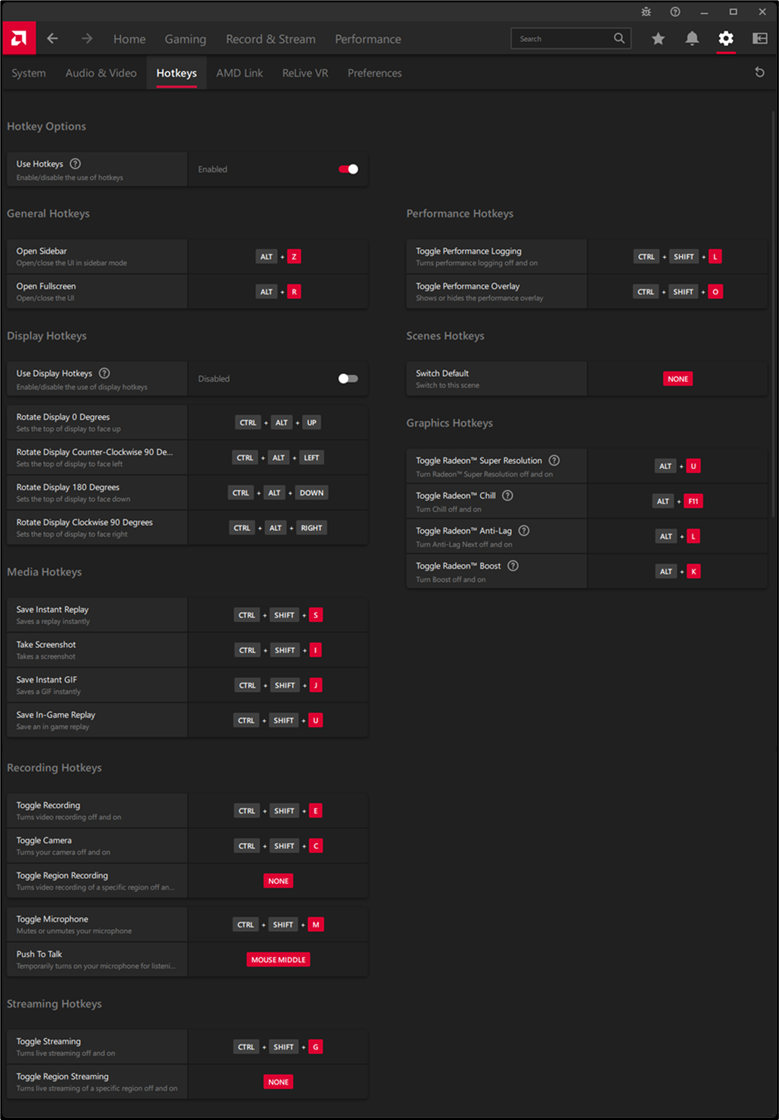Image resolution: width=779 pixels, height=1120 pixels.
Task: Edit Toggle Recording hotkey
Action: coord(278,811)
